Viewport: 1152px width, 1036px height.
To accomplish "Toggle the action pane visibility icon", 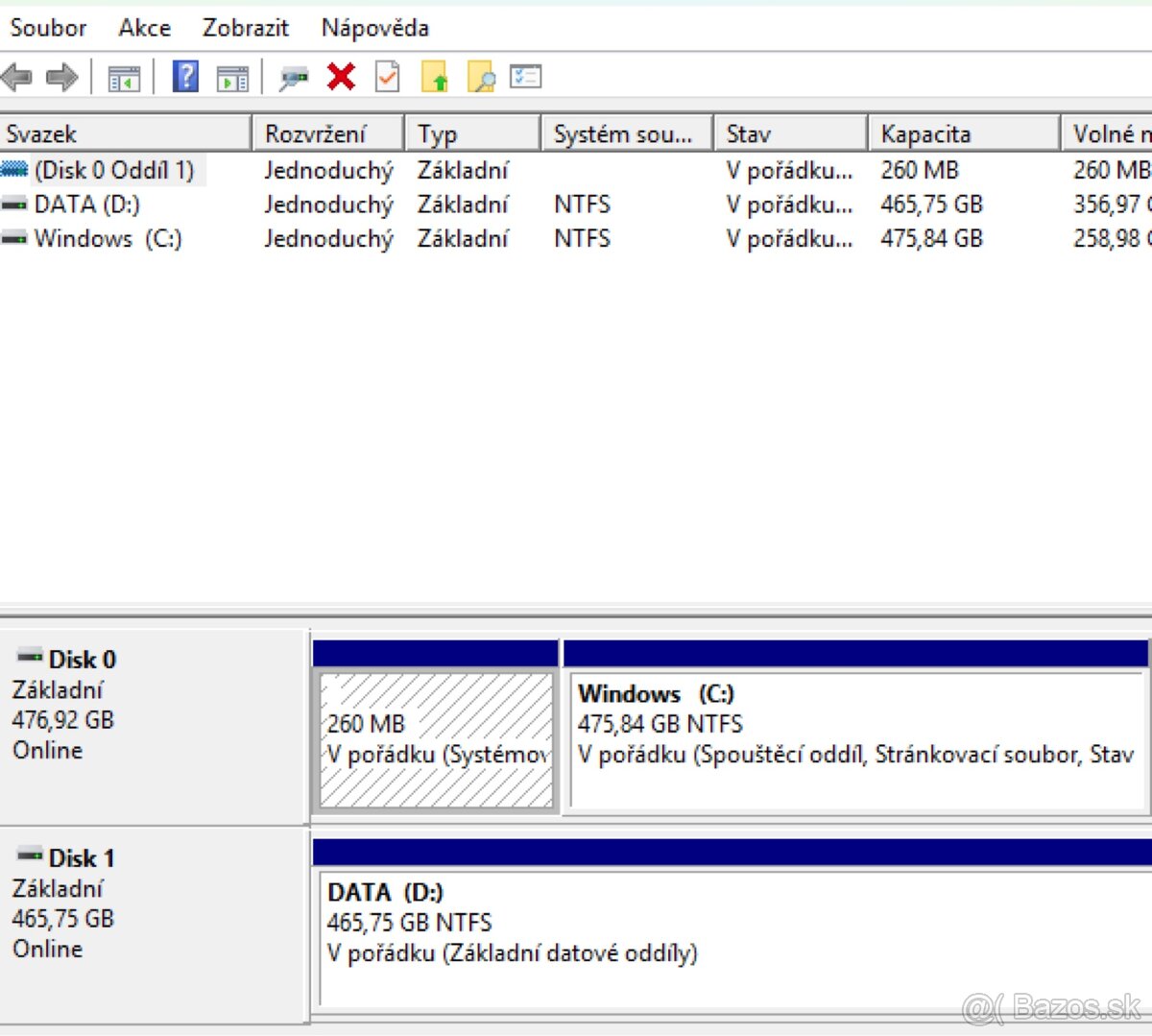I will pyautogui.click(x=231, y=77).
